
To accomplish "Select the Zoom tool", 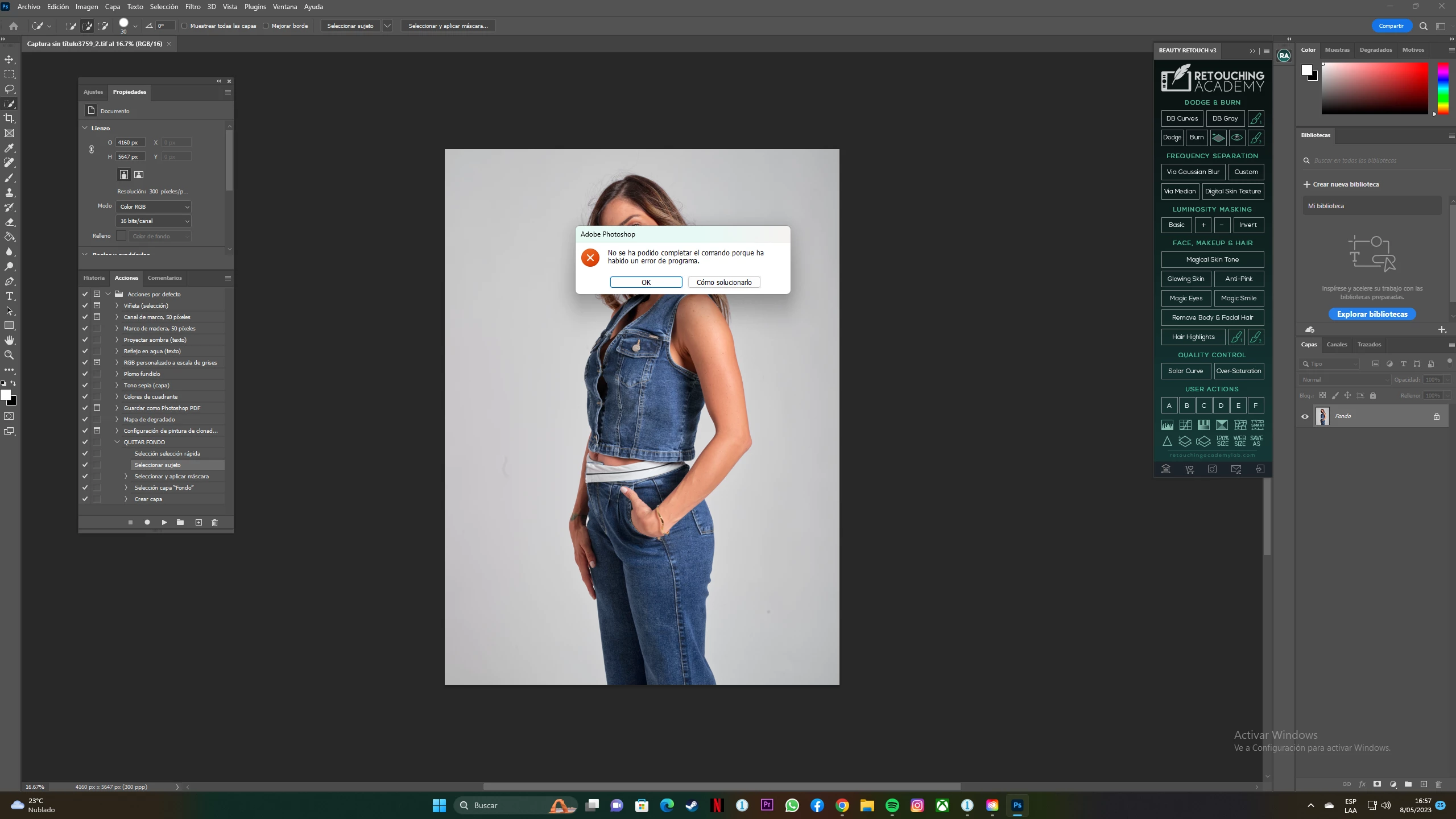I will click(10, 355).
